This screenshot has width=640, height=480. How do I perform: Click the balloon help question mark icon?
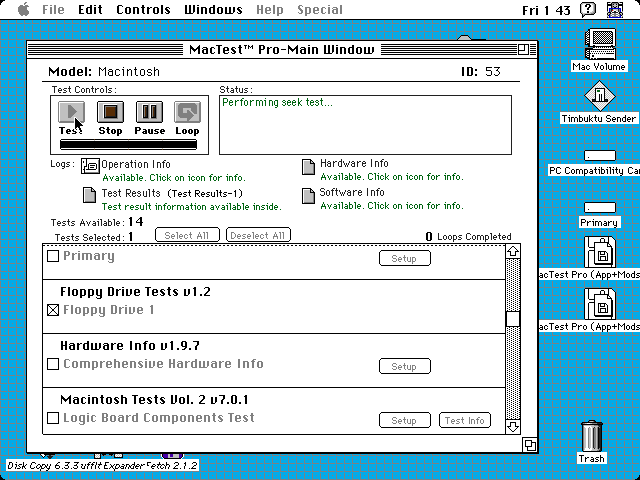pos(588,9)
